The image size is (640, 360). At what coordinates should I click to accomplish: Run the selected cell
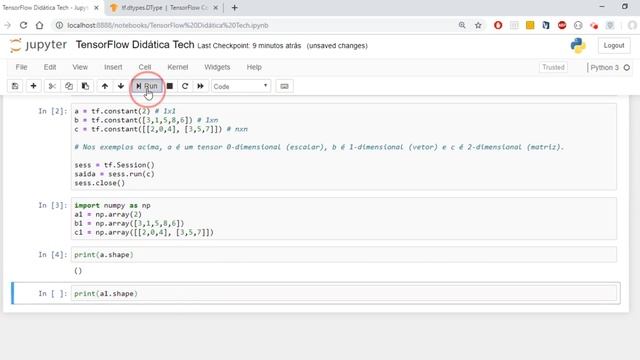tap(147, 86)
